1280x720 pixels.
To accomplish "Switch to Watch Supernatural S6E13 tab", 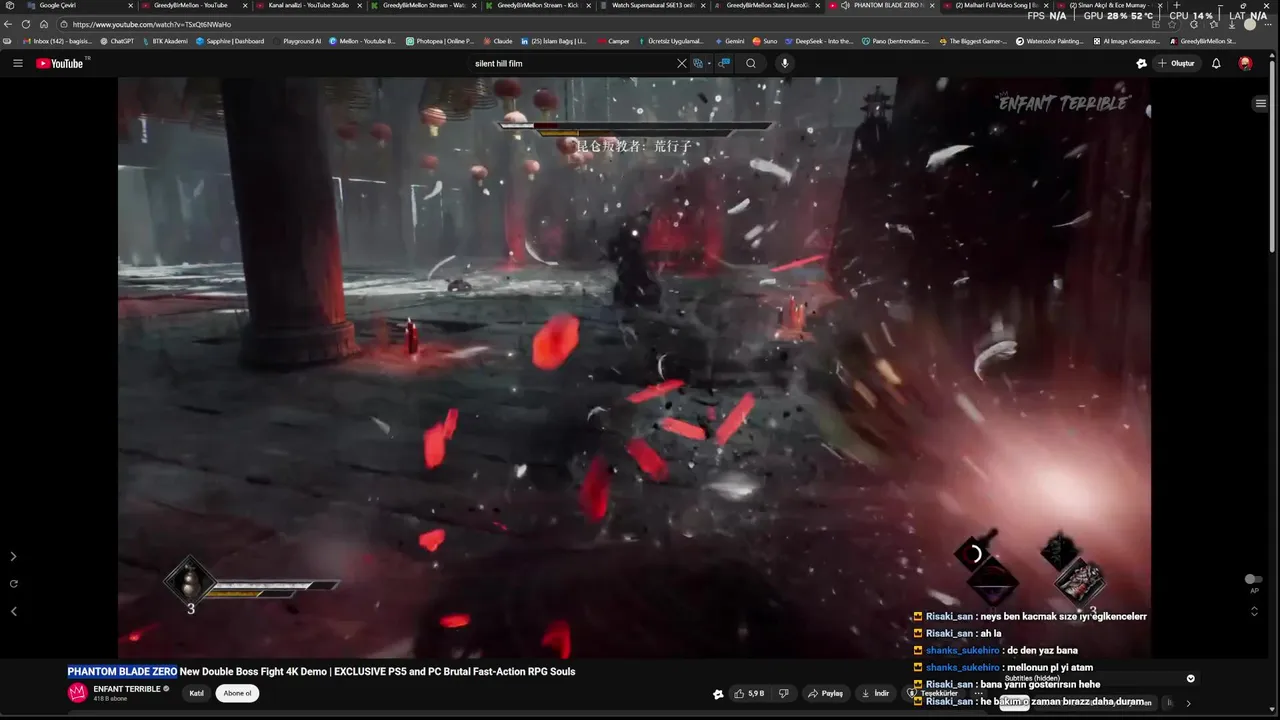I will click(x=653, y=5).
